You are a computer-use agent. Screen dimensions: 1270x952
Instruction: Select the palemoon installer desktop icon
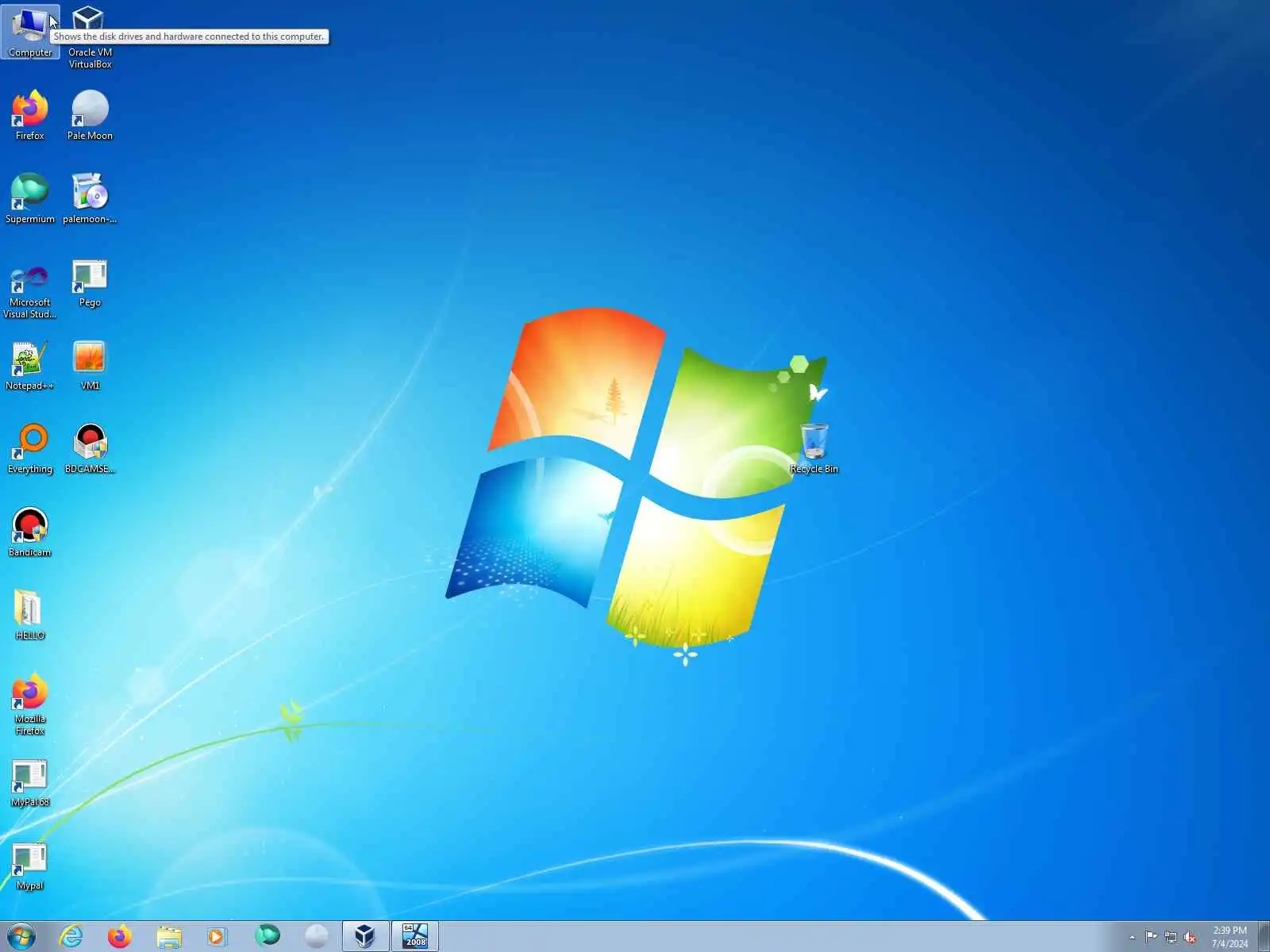point(90,198)
